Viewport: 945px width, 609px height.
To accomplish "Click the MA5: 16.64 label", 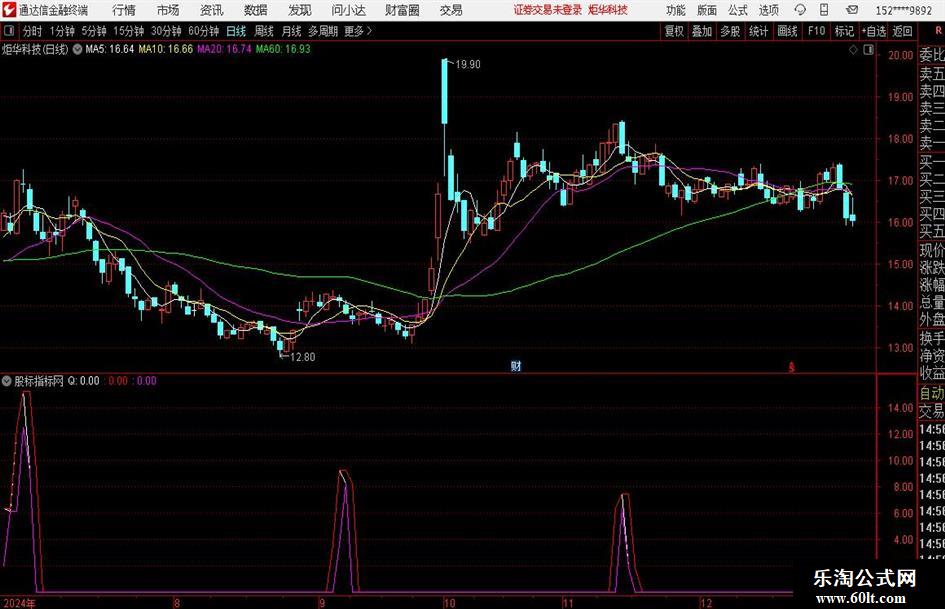I will coord(110,49).
